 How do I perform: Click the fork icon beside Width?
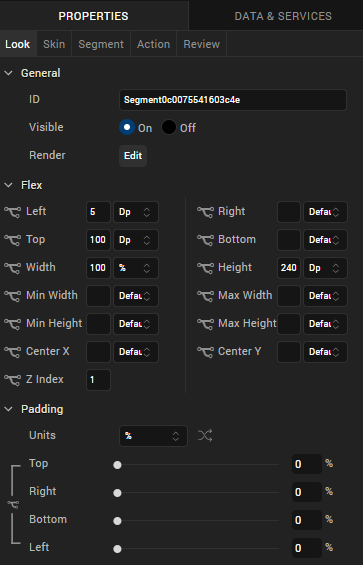[x=13, y=268]
